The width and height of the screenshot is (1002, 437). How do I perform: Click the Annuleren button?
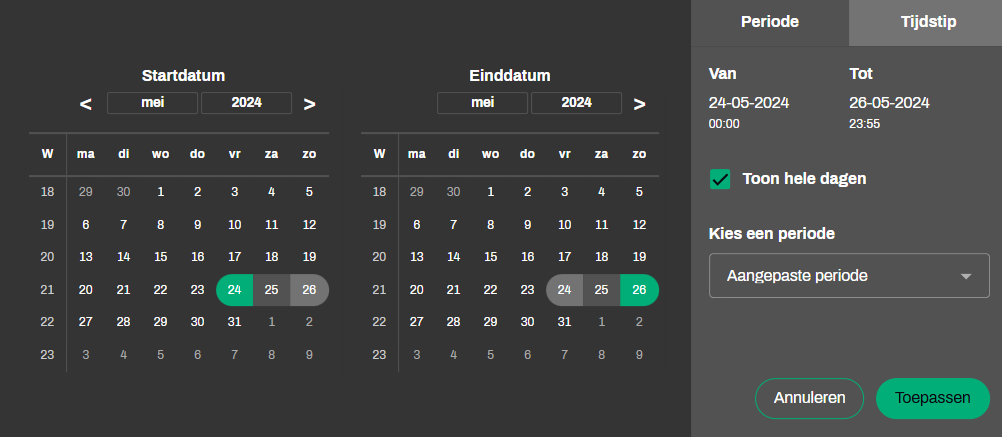click(x=809, y=398)
